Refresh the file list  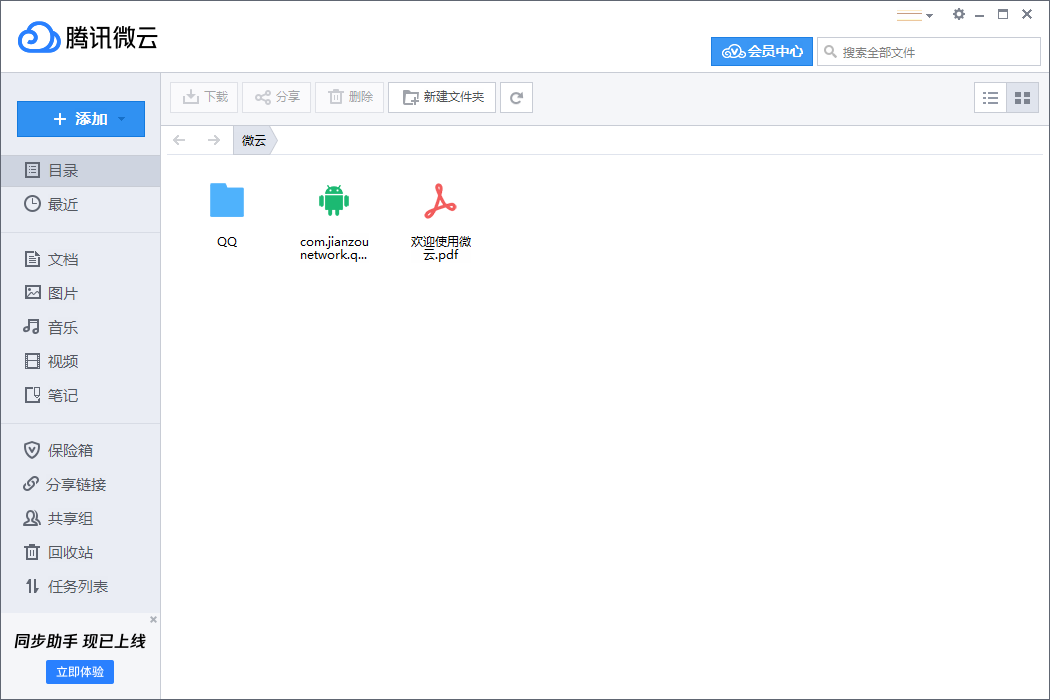pos(516,98)
